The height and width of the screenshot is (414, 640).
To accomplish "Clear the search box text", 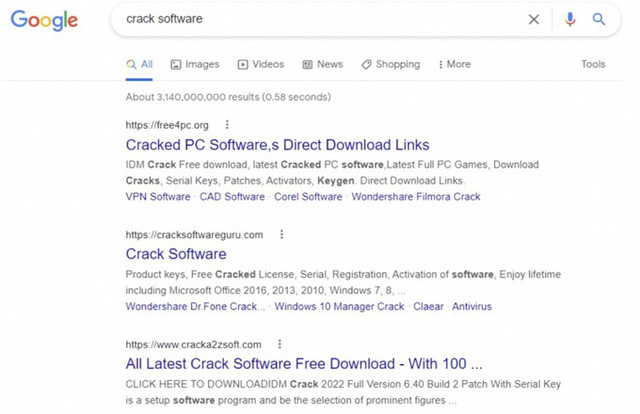I will pyautogui.click(x=534, y=19).
